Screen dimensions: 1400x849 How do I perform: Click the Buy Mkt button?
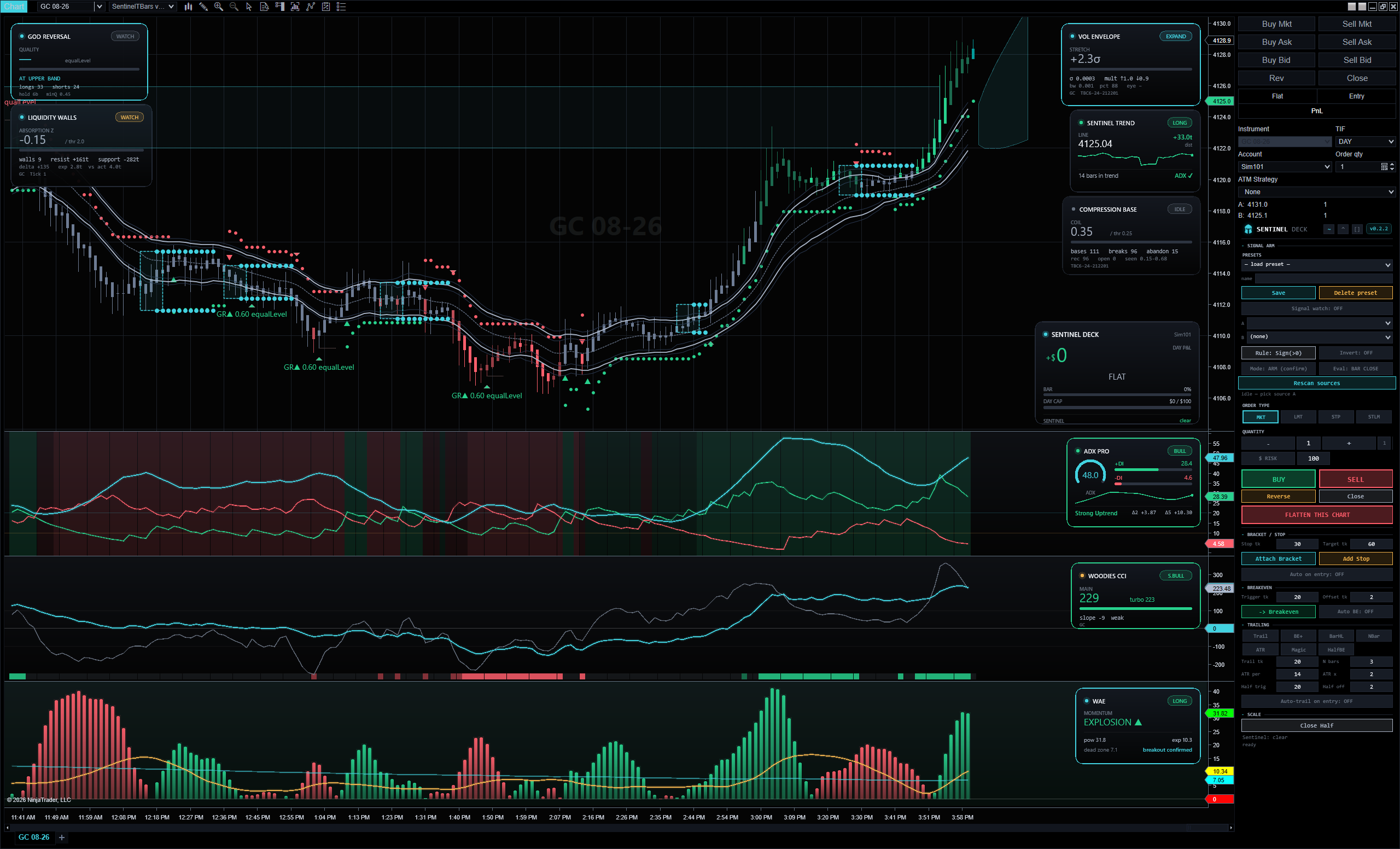[x=1276, y=24]
